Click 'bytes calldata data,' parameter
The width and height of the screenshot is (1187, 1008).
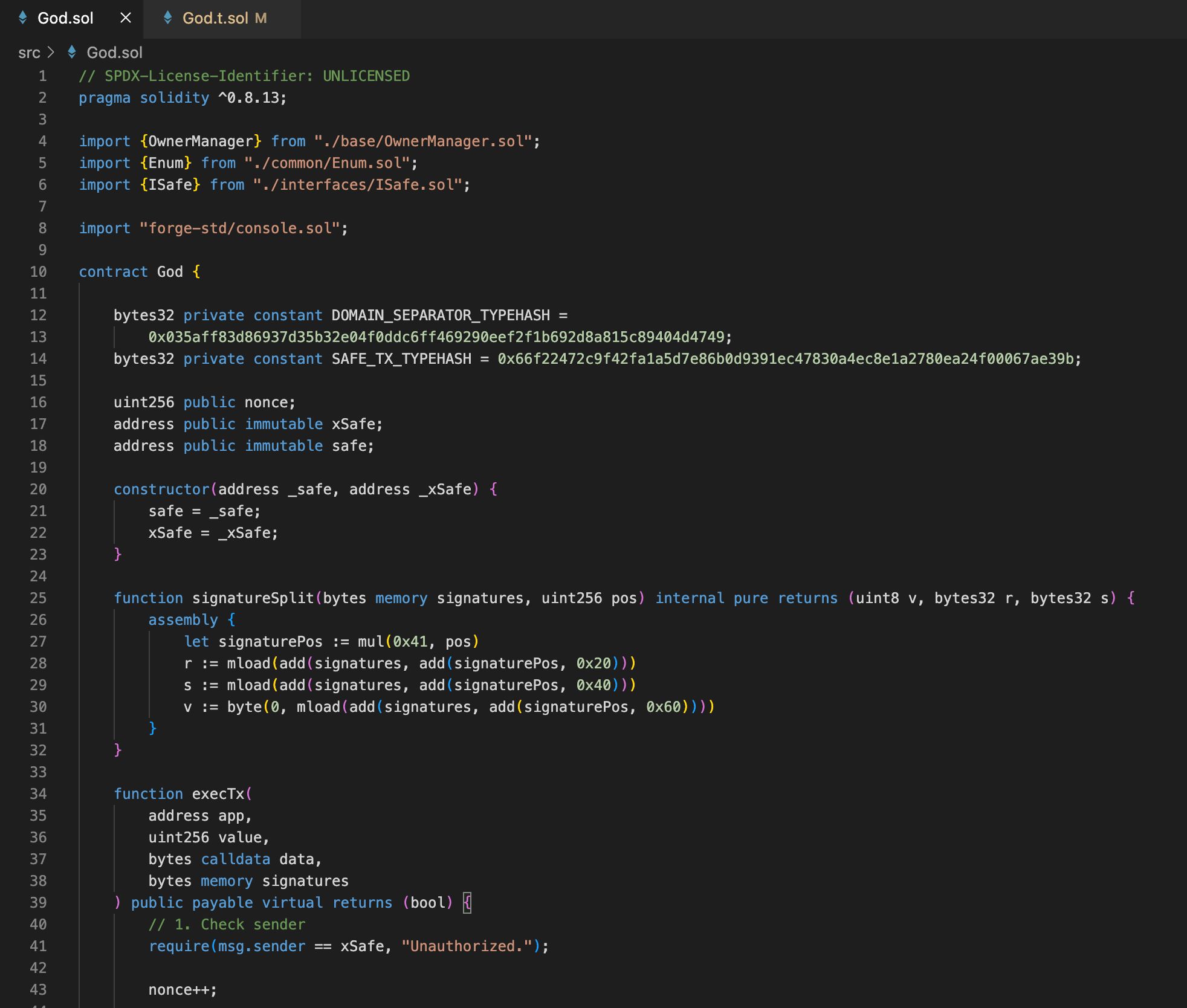click(236, 859)
